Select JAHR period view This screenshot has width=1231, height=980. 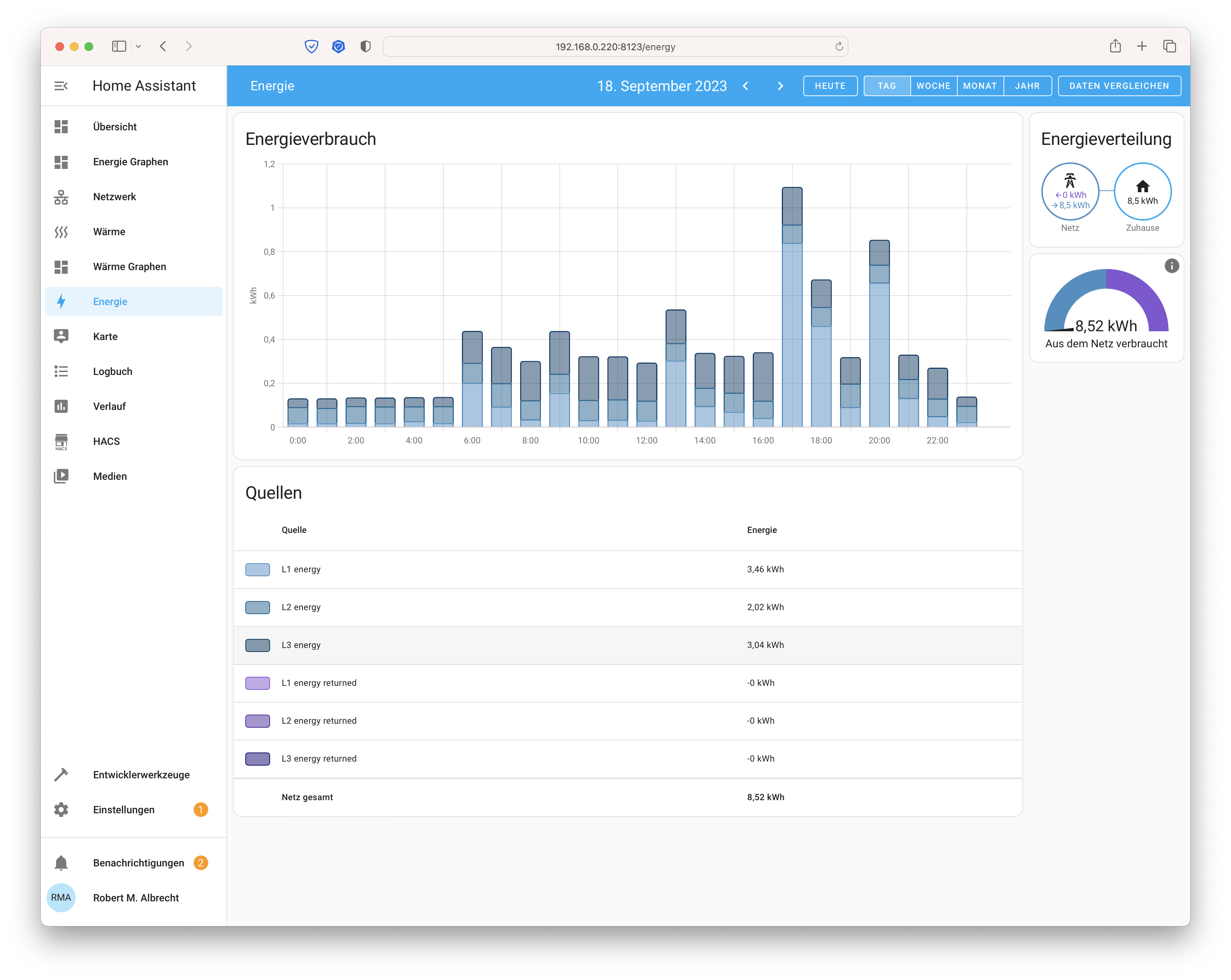(x=1026, y=86)
